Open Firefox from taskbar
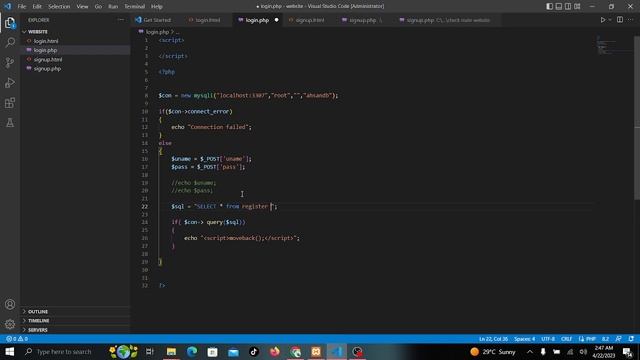640x360 pixels. coord(275,352)
